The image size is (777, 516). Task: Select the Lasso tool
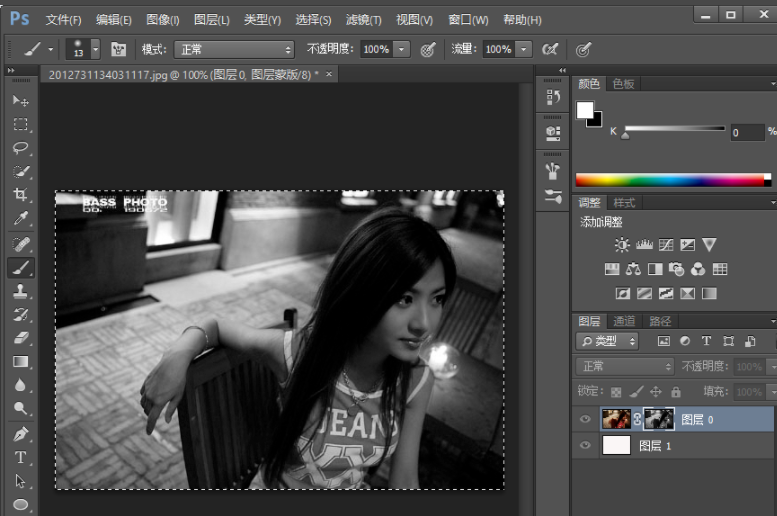[20, 148]
